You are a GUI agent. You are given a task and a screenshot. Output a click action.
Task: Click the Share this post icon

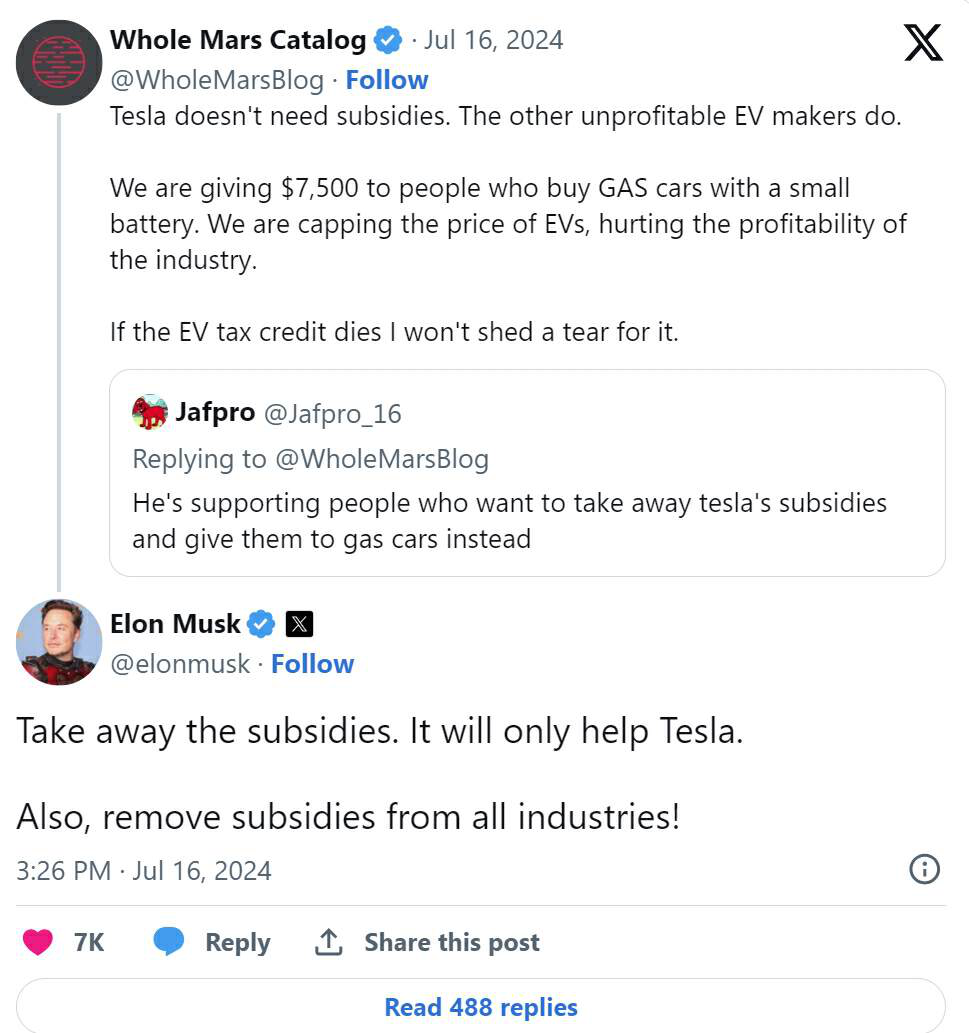[327, 942]
